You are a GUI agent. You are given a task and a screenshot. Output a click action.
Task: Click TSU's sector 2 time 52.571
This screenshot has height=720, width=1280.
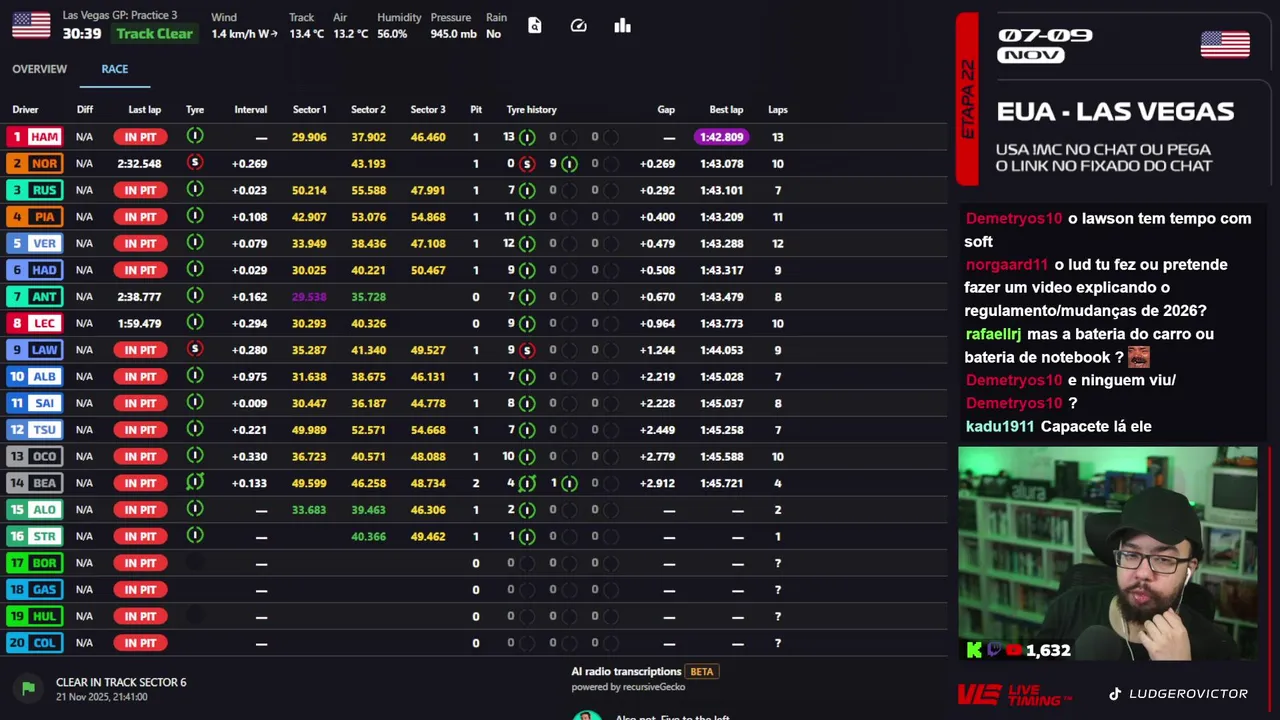368,430
